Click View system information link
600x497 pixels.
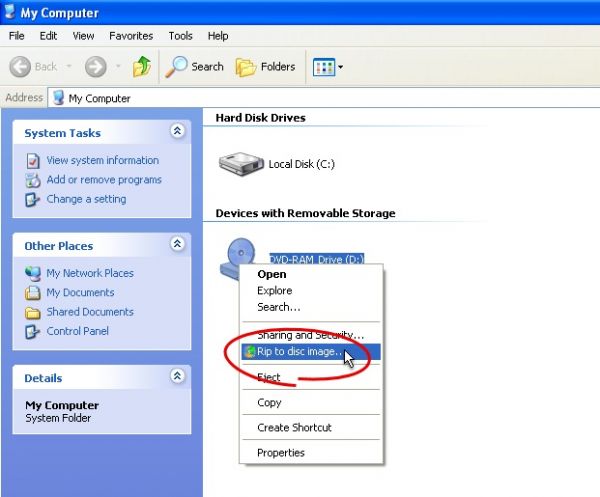click(x=103, y=160)
